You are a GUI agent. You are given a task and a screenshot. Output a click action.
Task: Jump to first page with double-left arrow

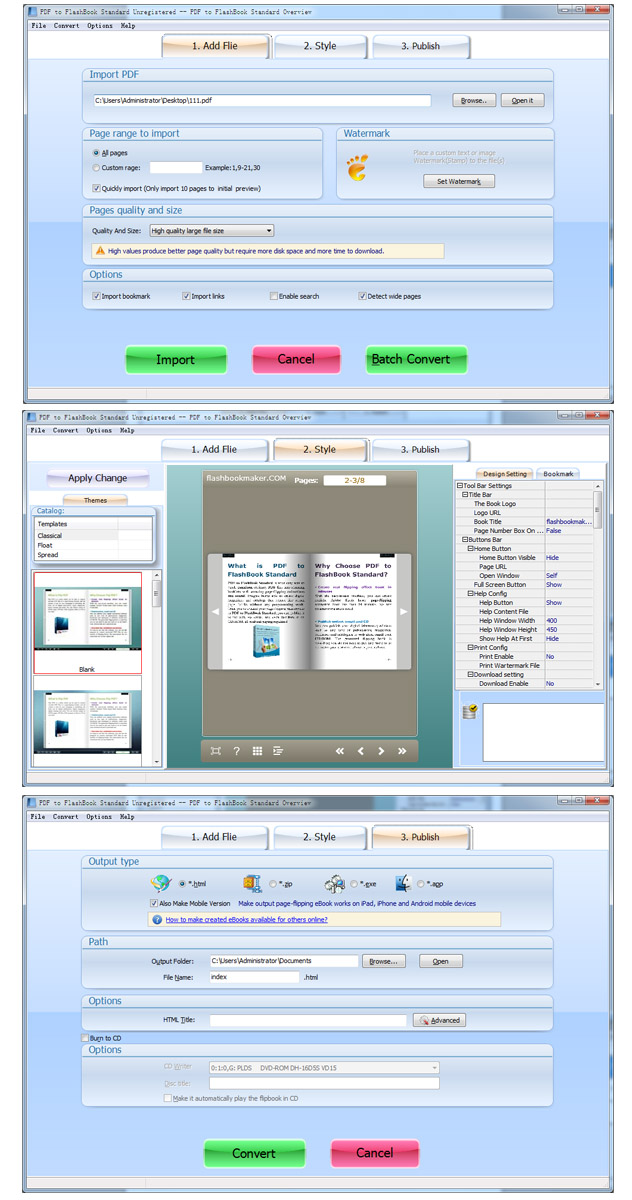click(340, 750)
